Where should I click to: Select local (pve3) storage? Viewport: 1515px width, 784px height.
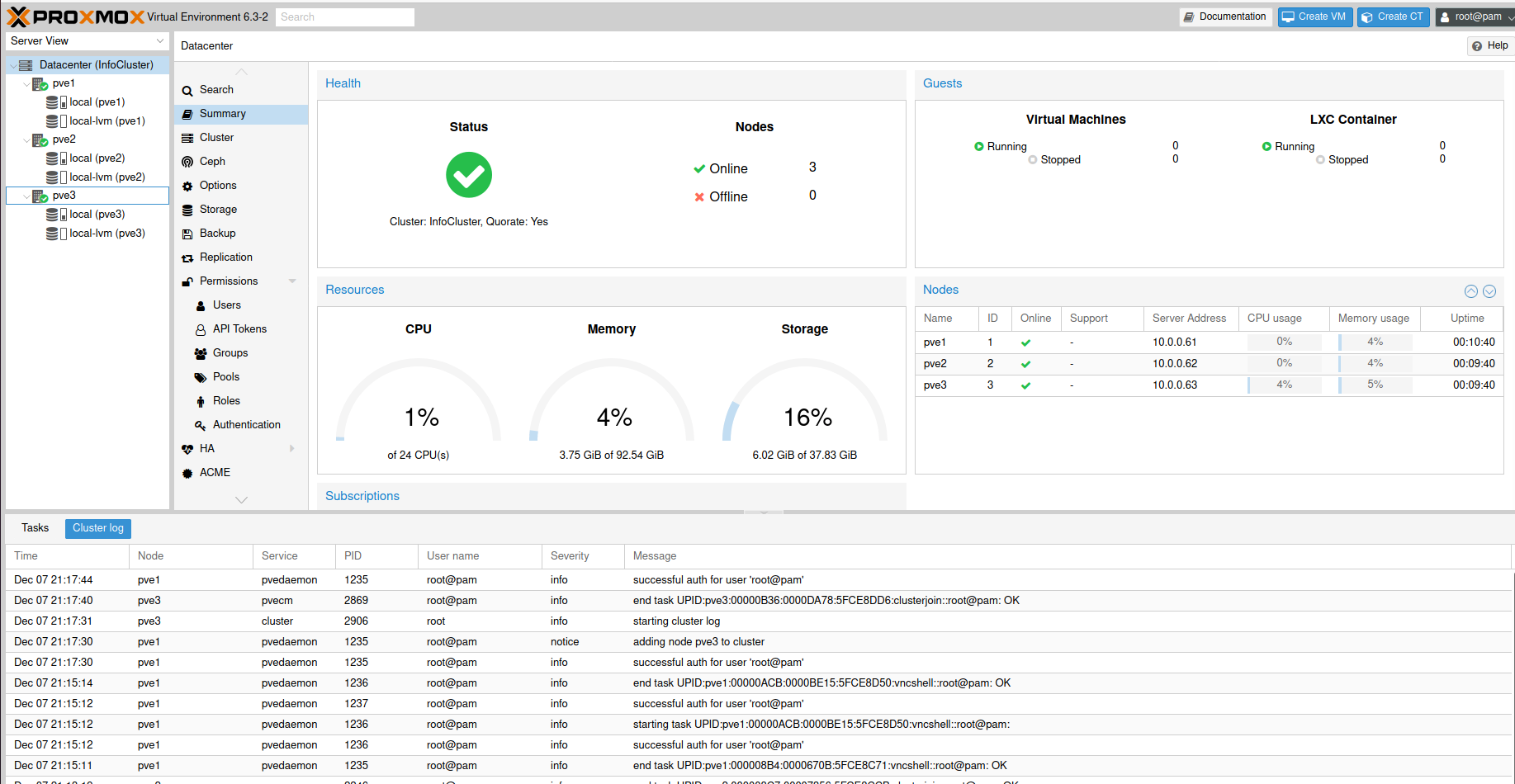97,215
